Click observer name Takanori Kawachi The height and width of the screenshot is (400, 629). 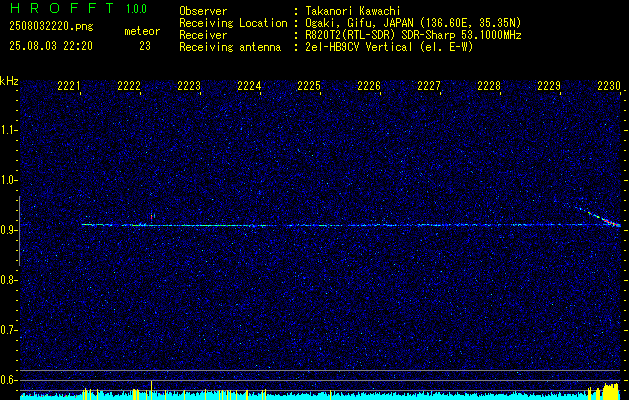tap(353, 11)
